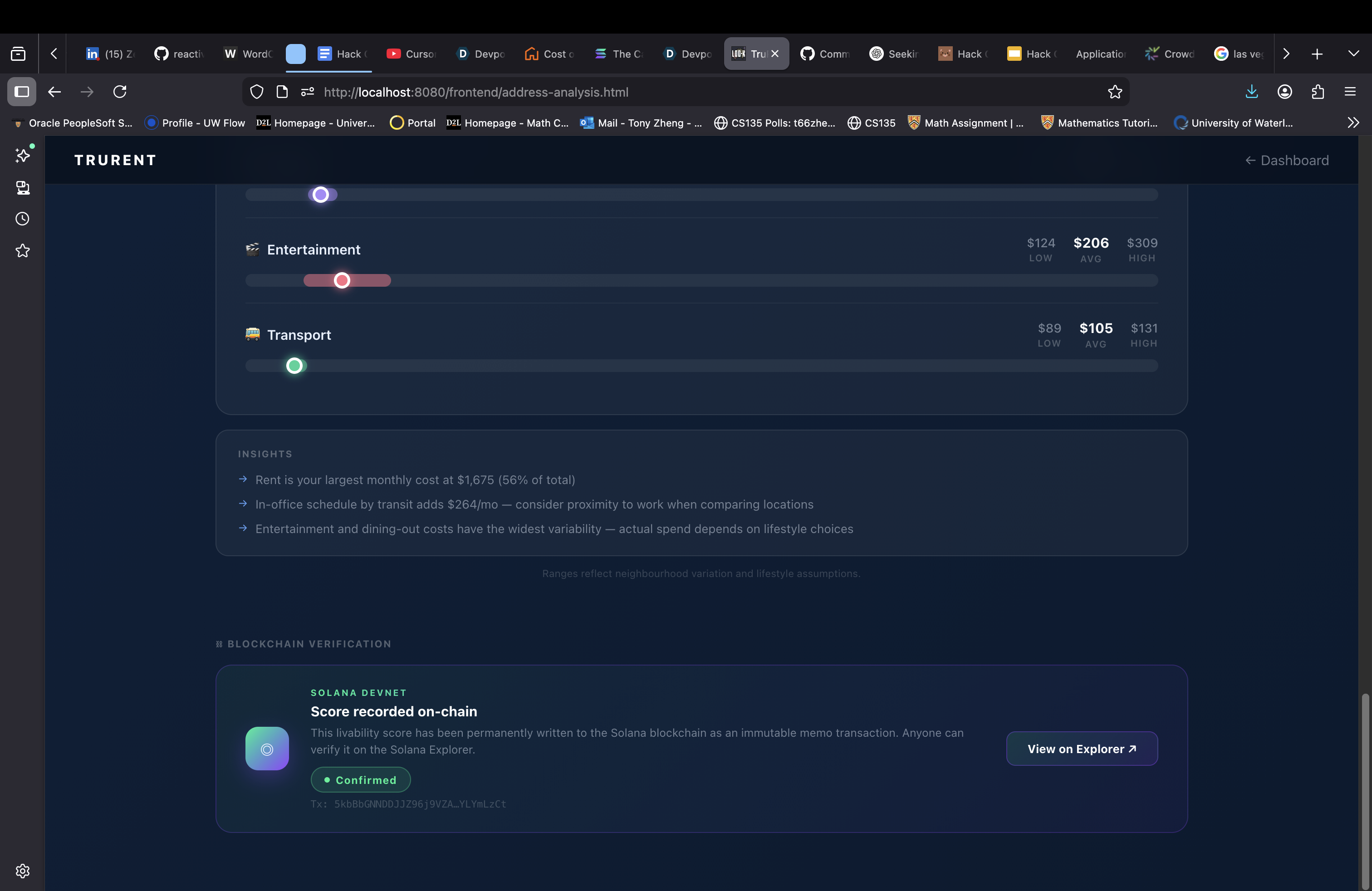Bookmark this page with star icon
This screenshot has width=1372, height=891.
tap(1115, 92)
